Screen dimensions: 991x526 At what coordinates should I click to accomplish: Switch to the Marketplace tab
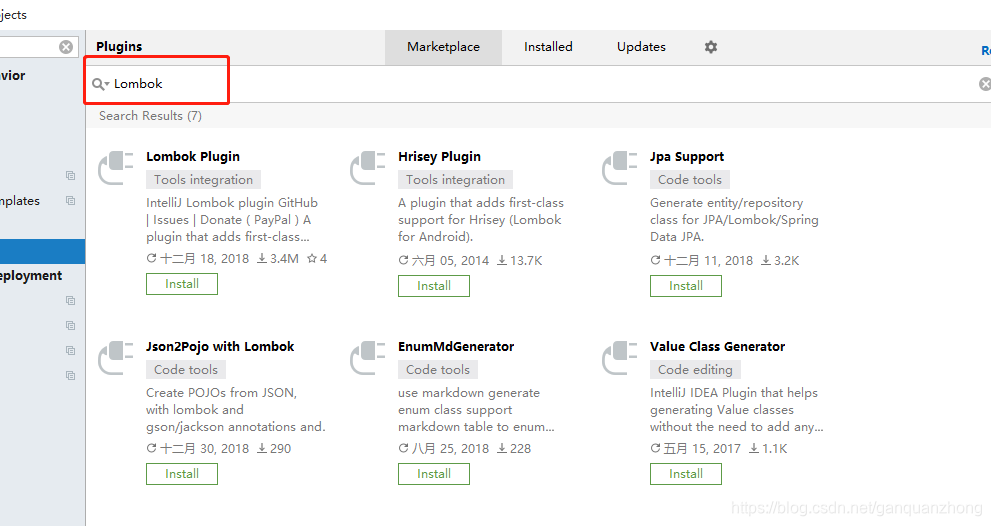444,47
